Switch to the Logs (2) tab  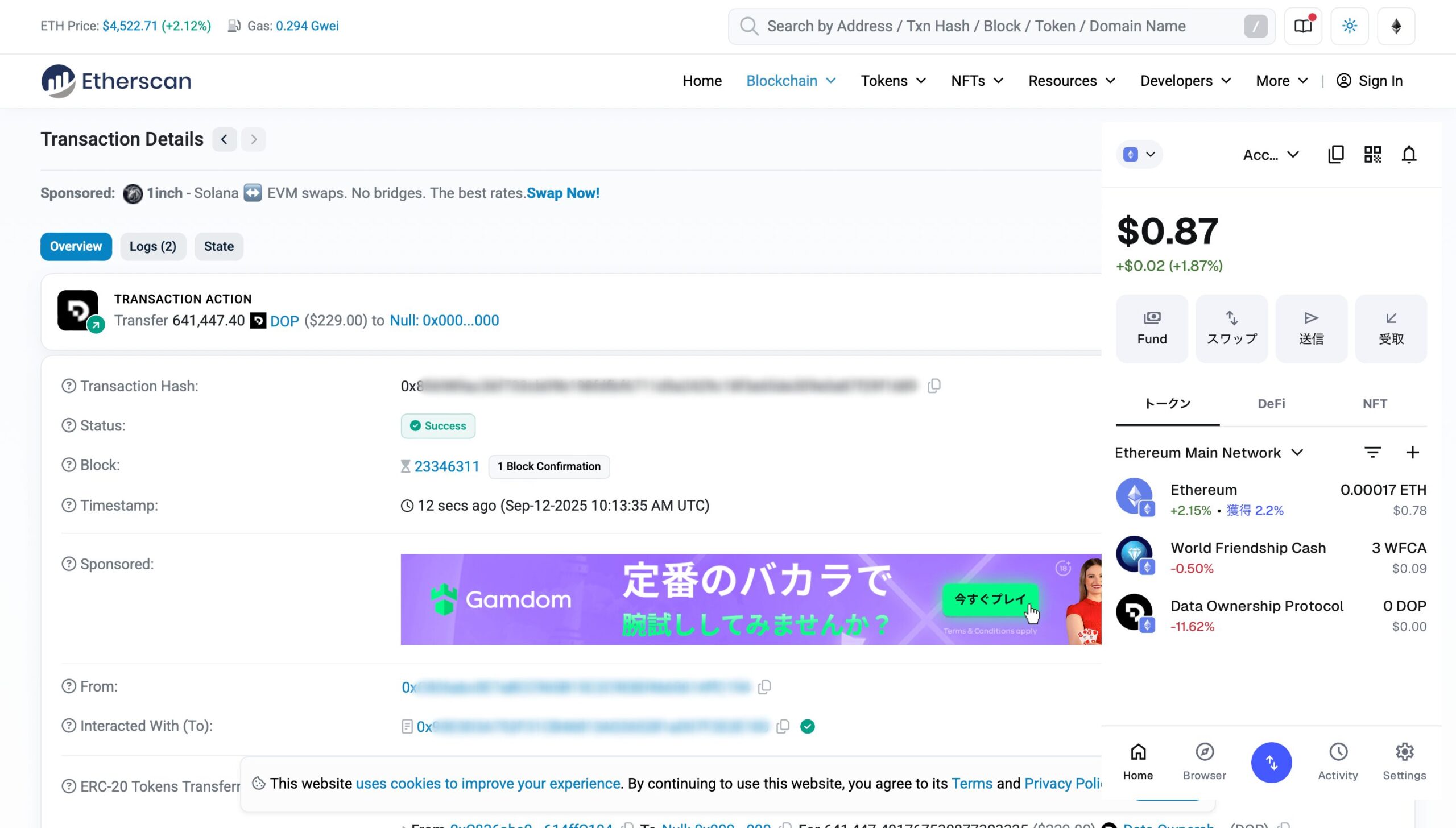[x=152, y=246]
